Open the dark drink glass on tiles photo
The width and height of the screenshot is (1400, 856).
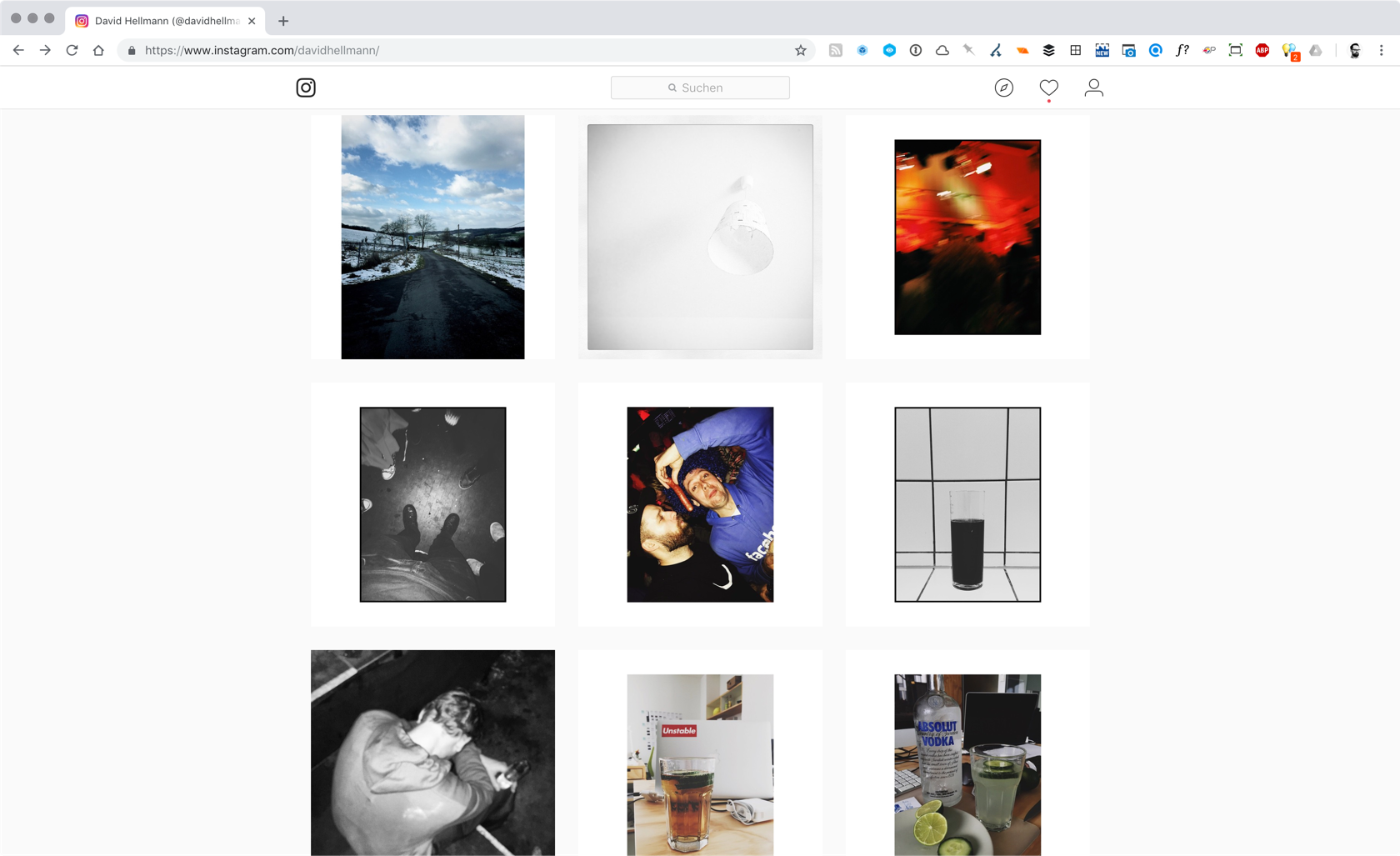967,504
